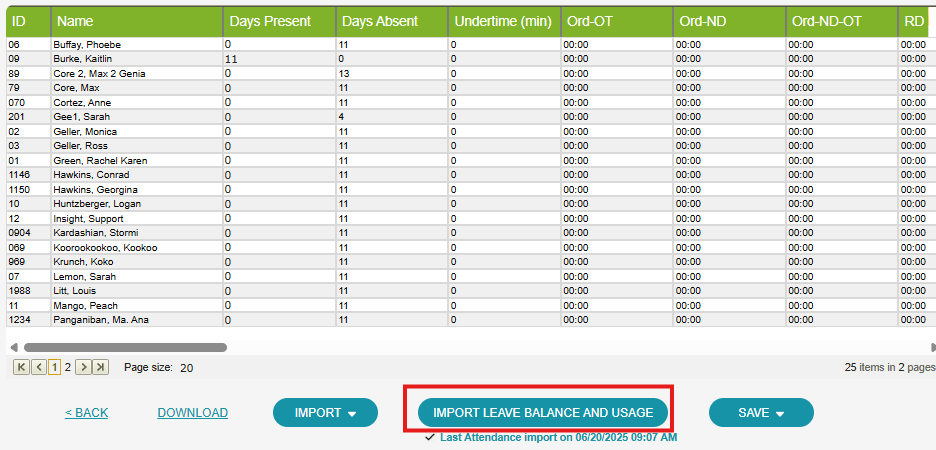
Task: Click the Ord-ND-OT column header
Action: [842, 21]
